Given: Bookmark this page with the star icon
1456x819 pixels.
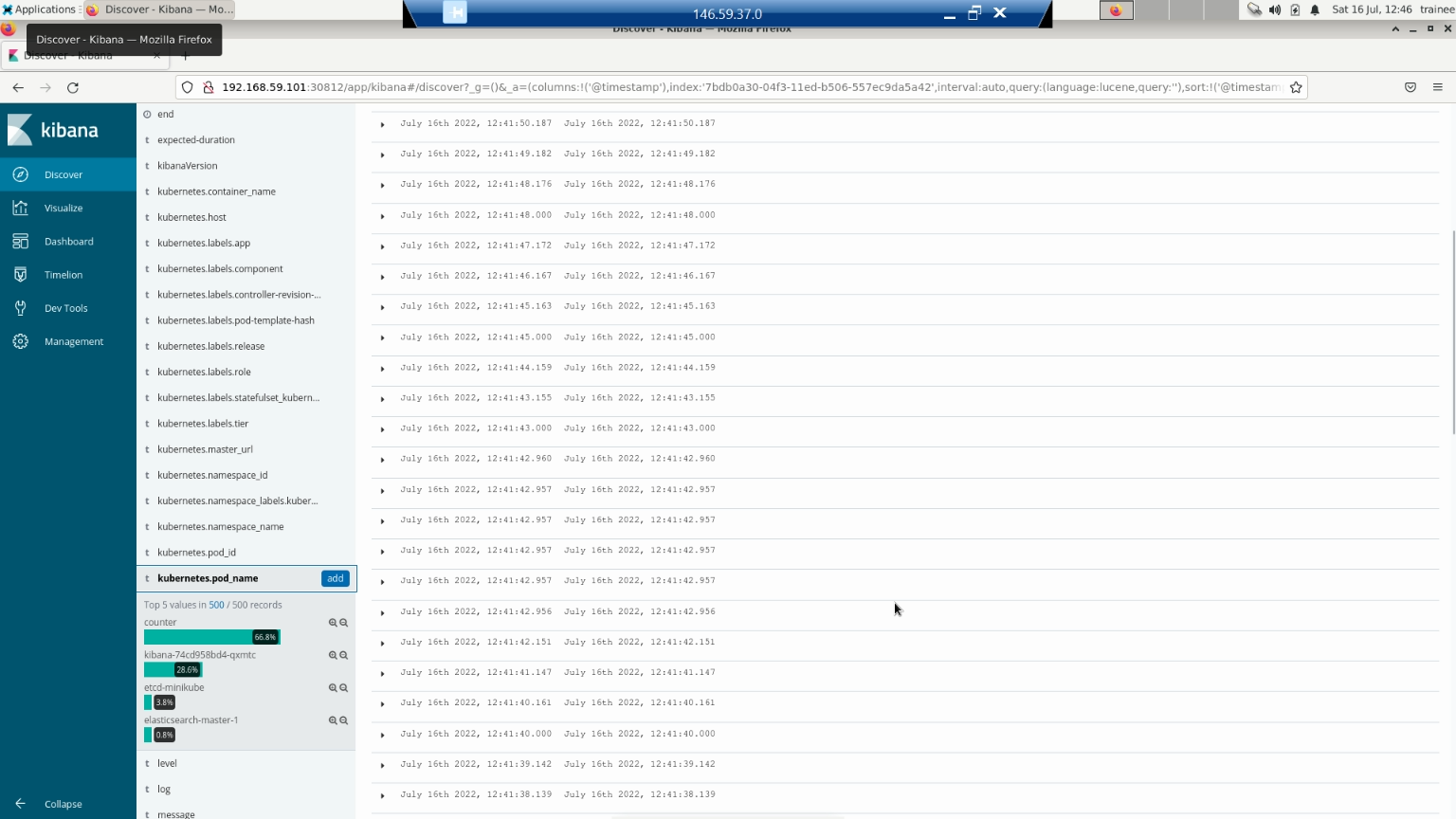Looking at the screenshot, I should point(1296,87).
